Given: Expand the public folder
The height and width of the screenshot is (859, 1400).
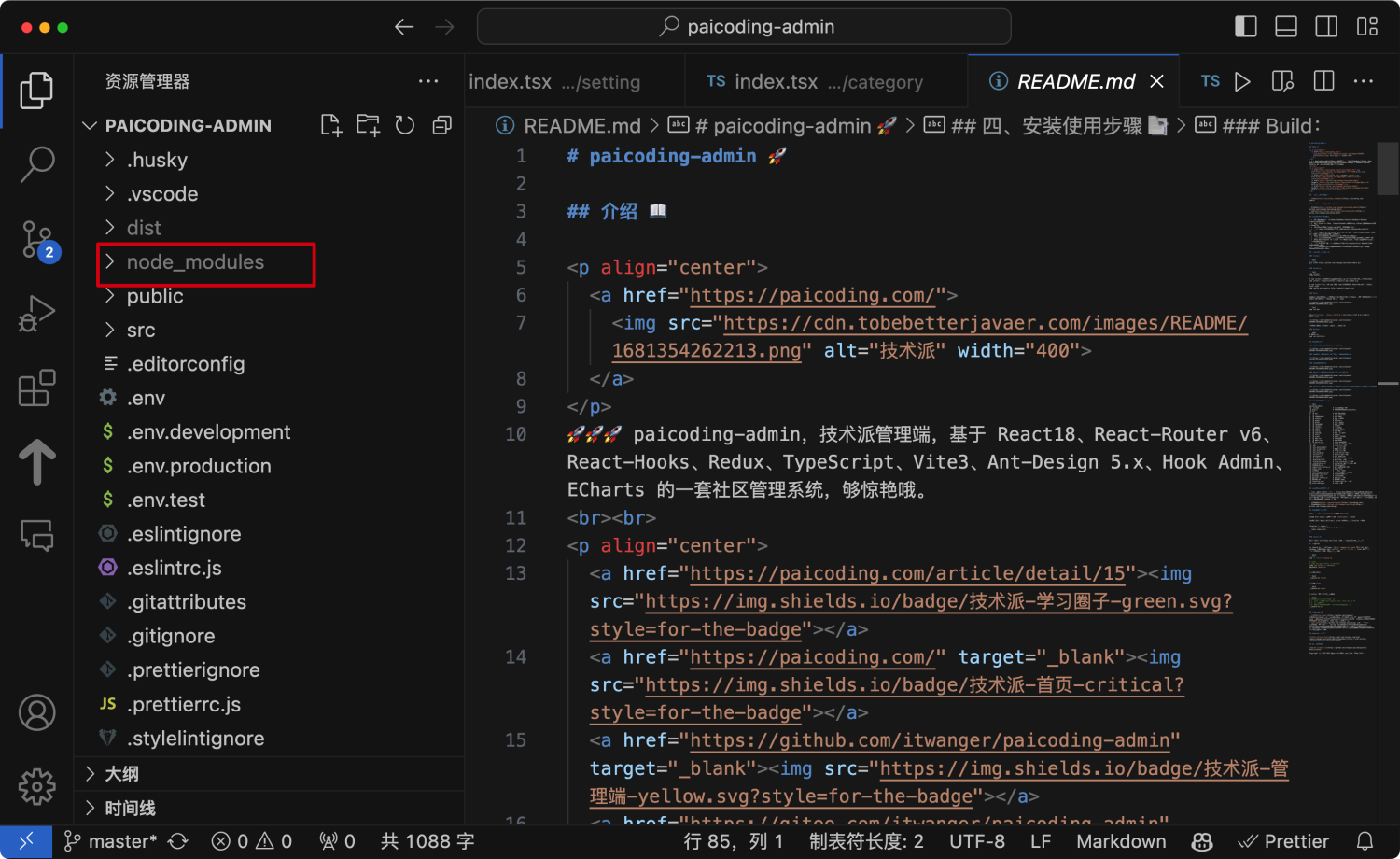Looking at the screenshot, I should tap(269, 296).
